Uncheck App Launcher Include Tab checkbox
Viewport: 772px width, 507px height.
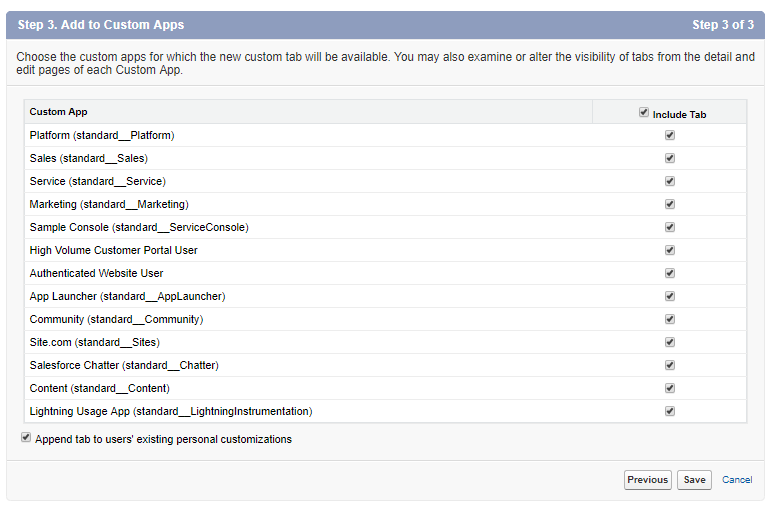(x=670, y=296)
